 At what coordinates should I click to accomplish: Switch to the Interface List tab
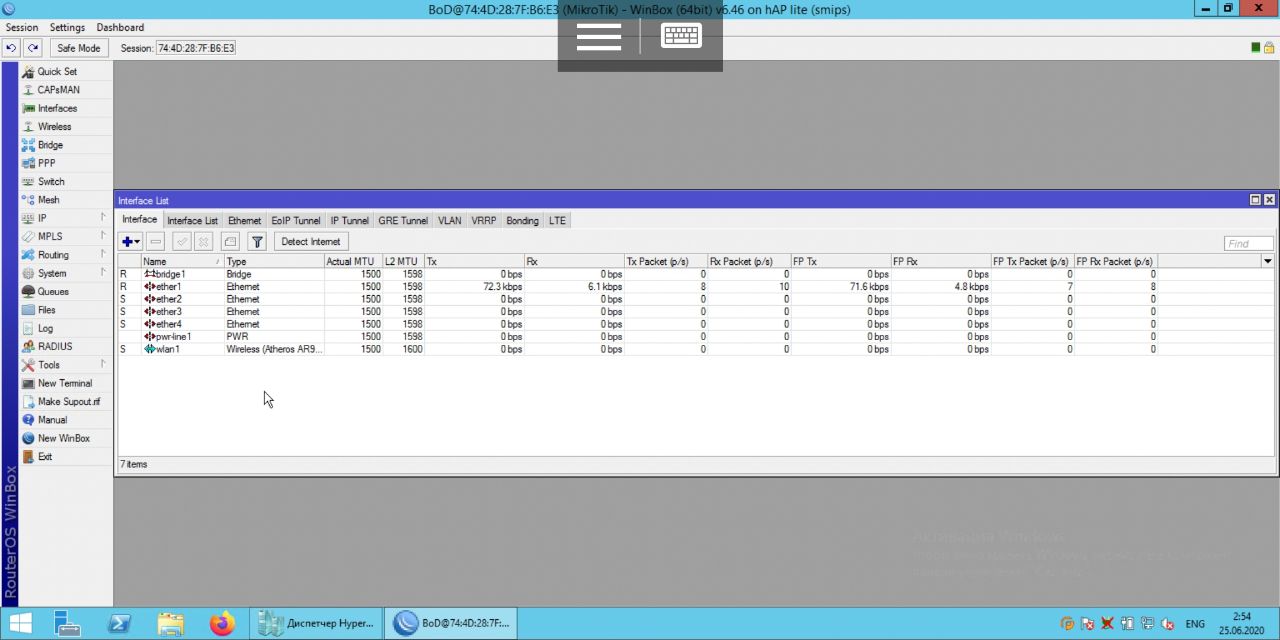192,221
